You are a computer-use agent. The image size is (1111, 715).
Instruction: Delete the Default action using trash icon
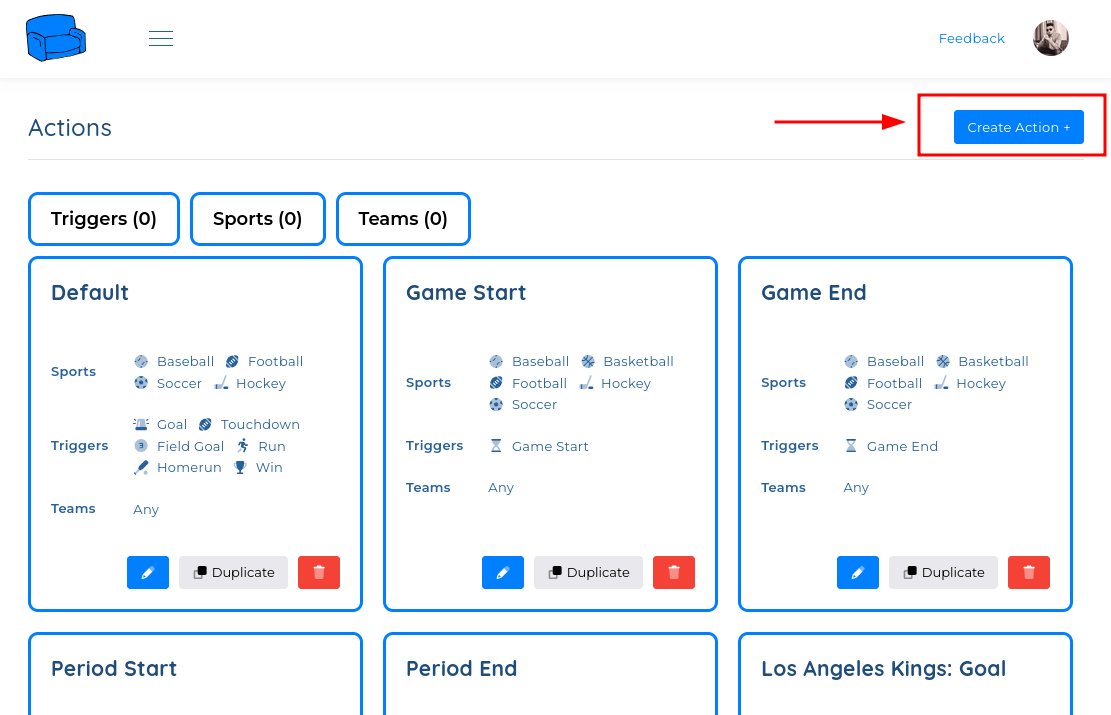click(319, 573)
